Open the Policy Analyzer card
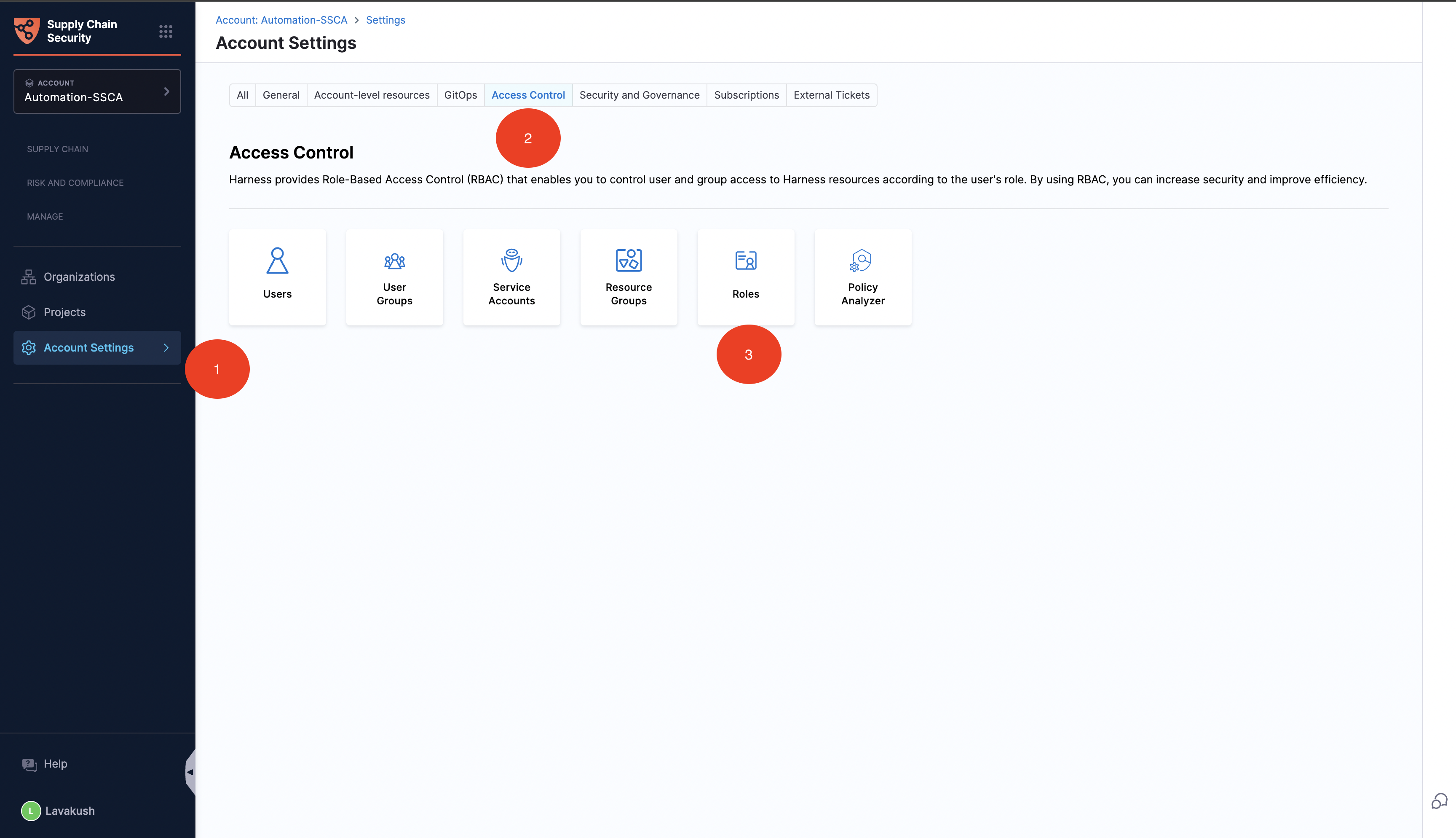This screenshot has height=838, width=1456. tap(862, 277)
